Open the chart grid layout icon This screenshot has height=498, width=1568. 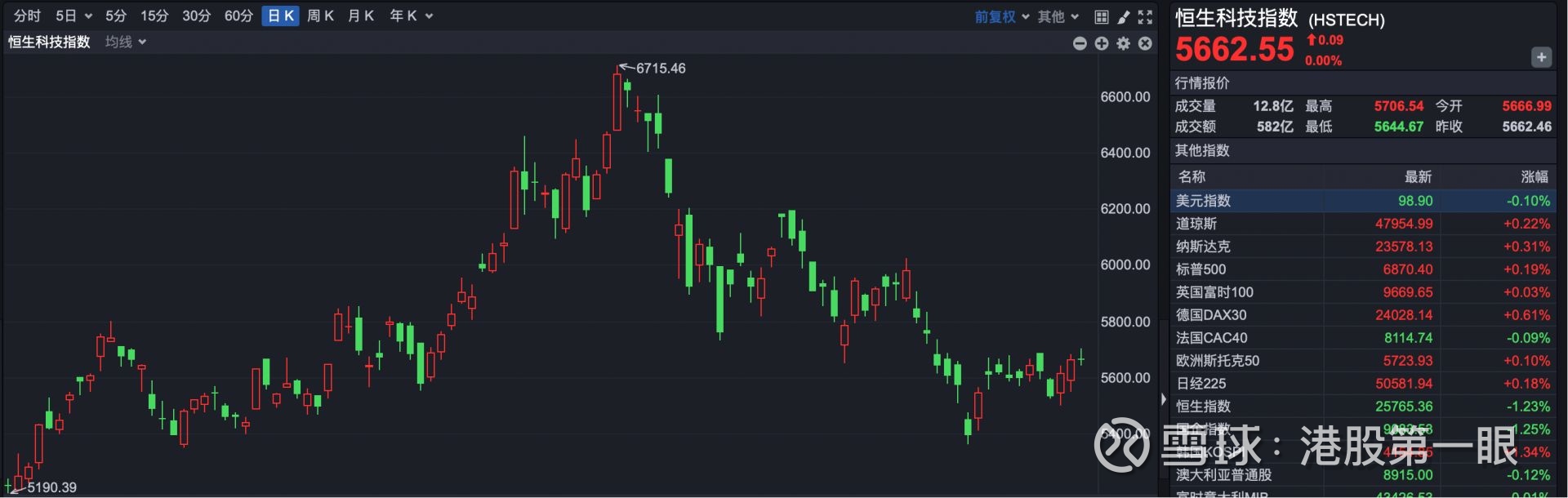[x=1102, y=16]
